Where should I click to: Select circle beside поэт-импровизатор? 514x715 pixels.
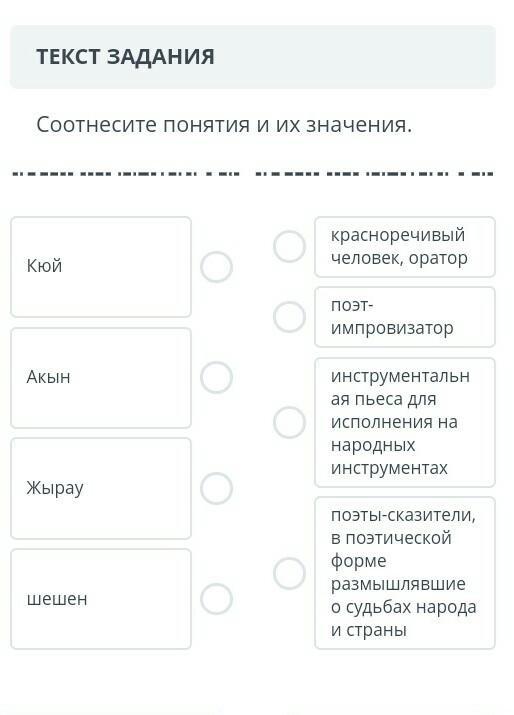tap(289, 317)
